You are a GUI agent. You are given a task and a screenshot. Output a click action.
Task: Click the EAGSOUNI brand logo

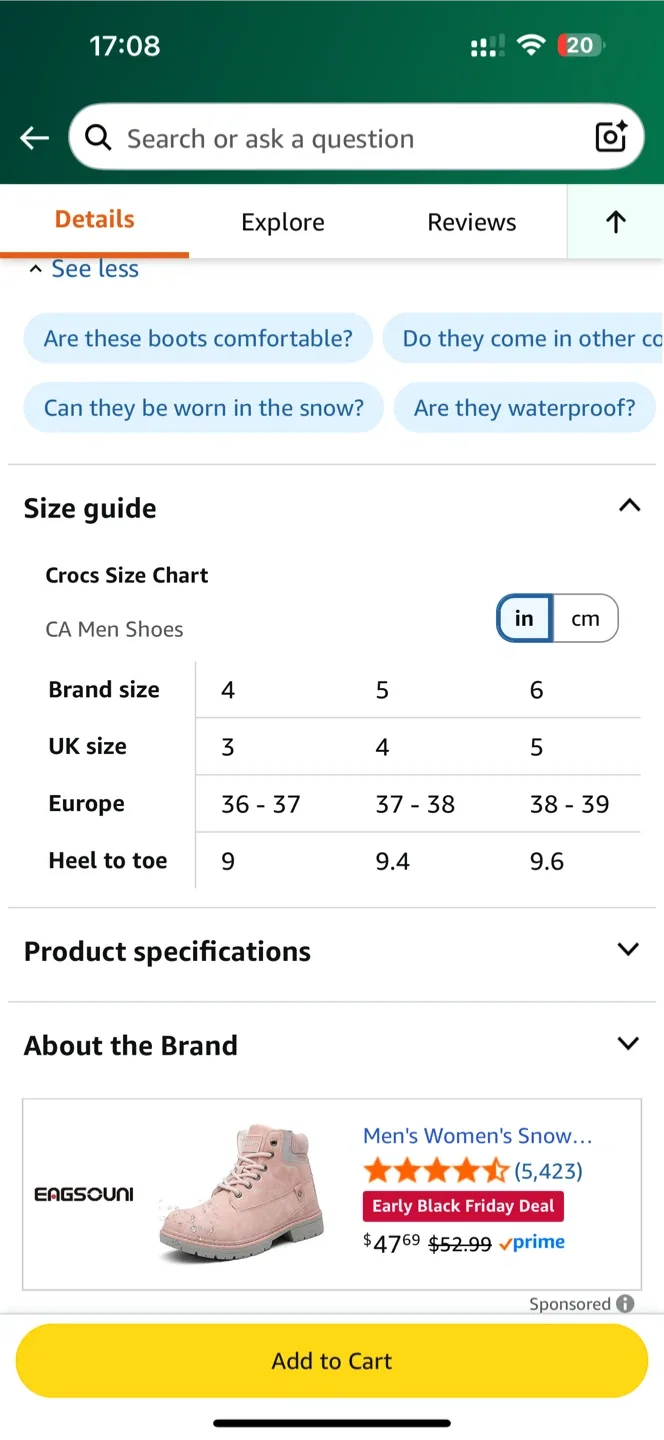coord(84,1193)
